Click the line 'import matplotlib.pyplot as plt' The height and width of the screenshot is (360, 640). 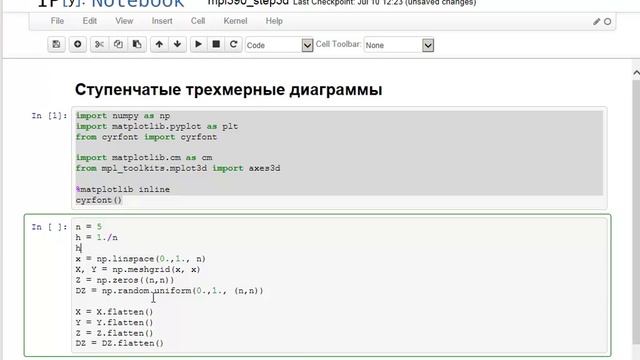[157, 127]
